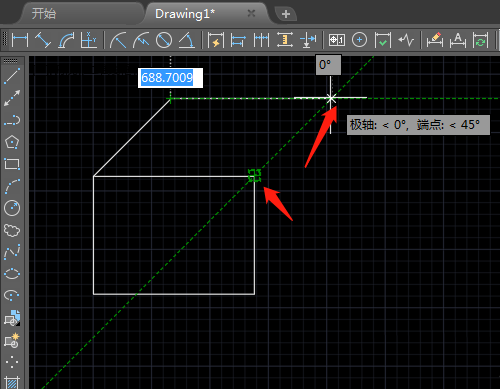Viewport: 500px width, 389px height.
Task: Pick the Diameter dimension tool
Action: tap(164, 40)
